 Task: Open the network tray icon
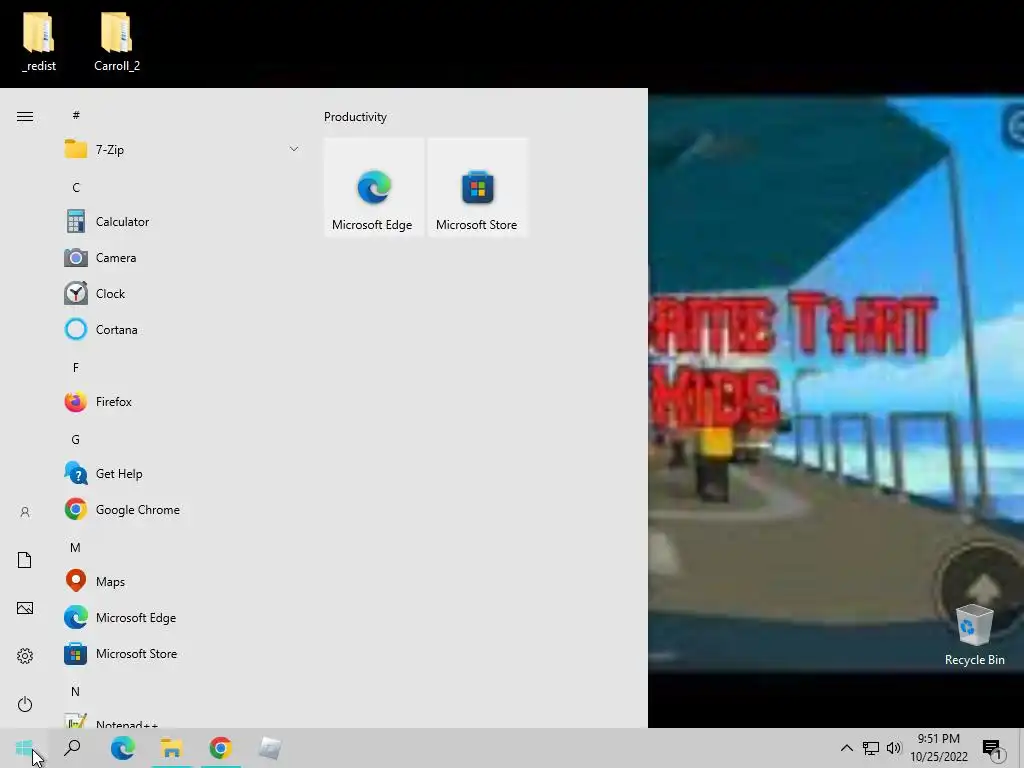tap(871, 748)
